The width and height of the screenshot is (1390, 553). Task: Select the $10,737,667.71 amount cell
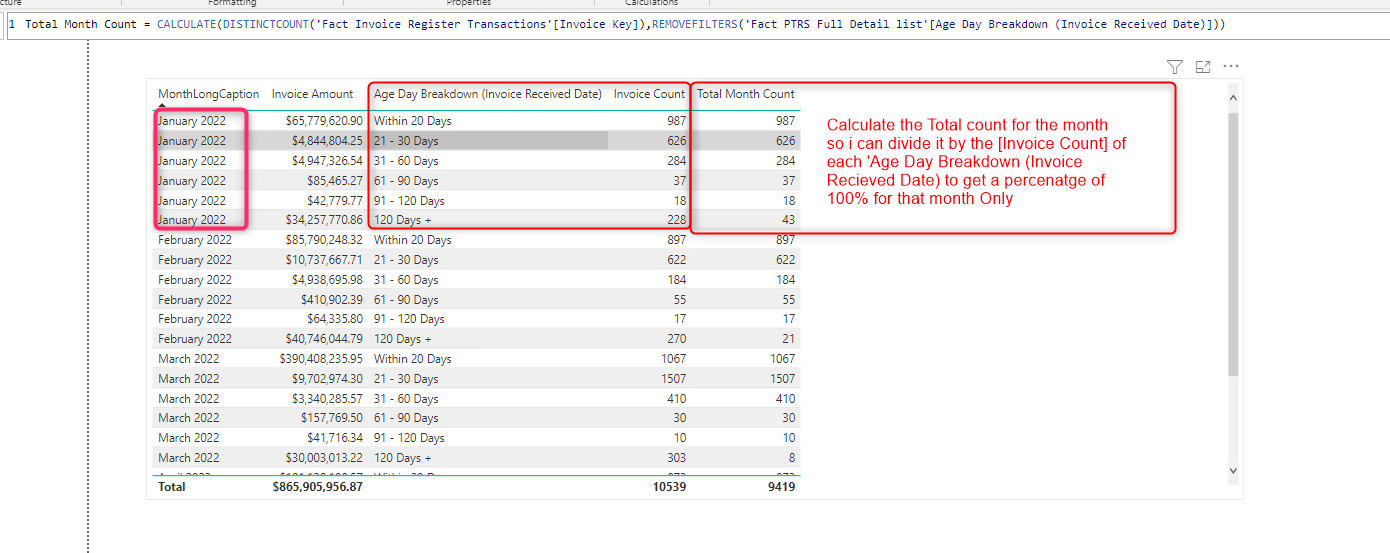(324, 260)
